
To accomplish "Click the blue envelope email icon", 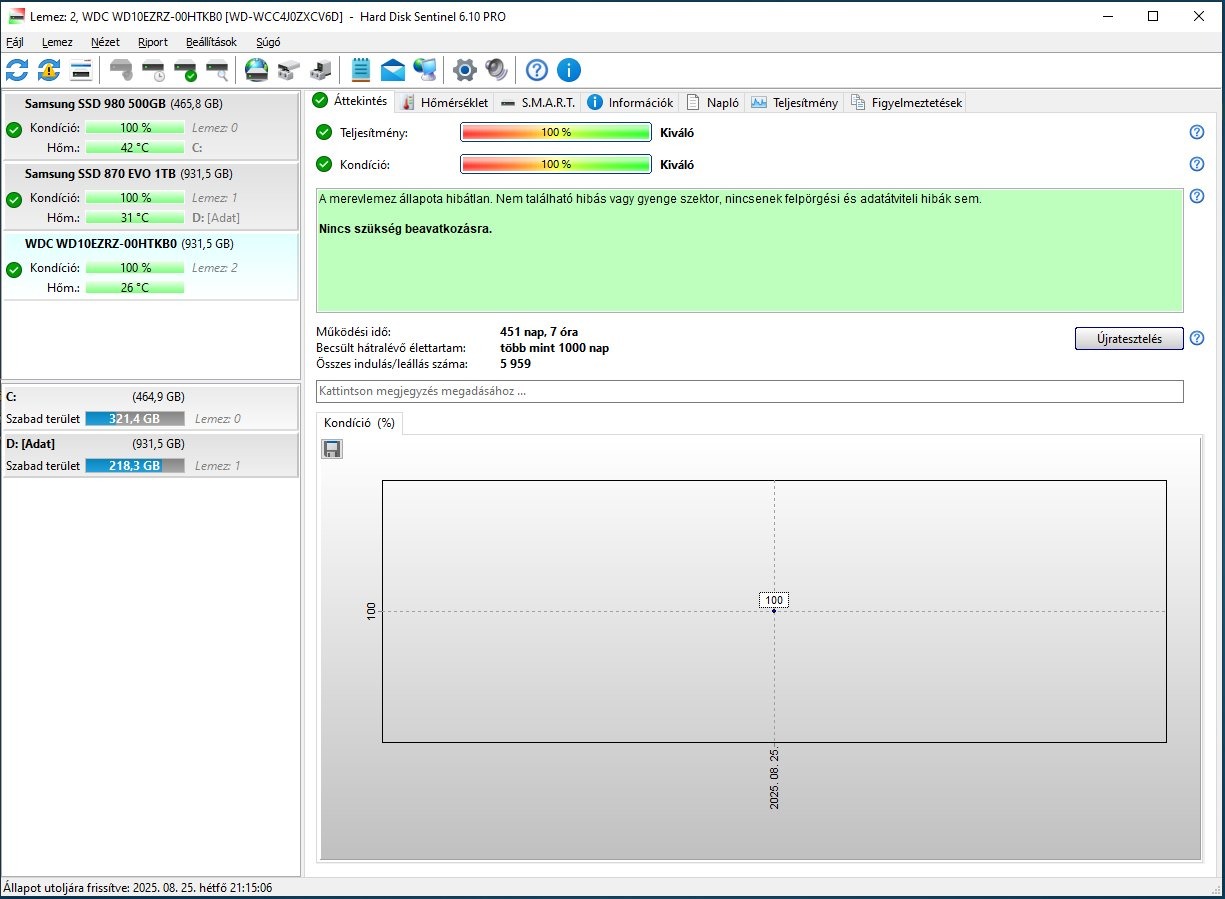I will 393,70.
